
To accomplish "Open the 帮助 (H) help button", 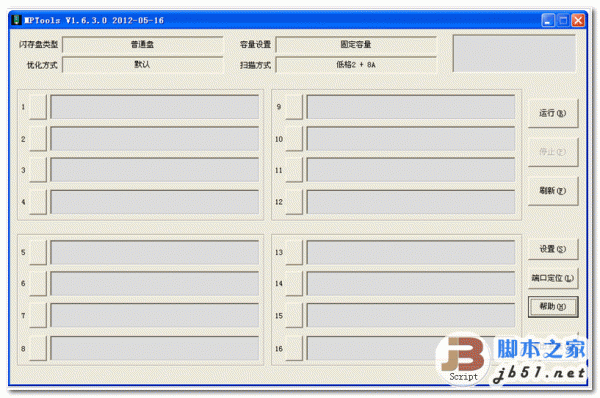I will pyautogui.click(x=553, y=307).
